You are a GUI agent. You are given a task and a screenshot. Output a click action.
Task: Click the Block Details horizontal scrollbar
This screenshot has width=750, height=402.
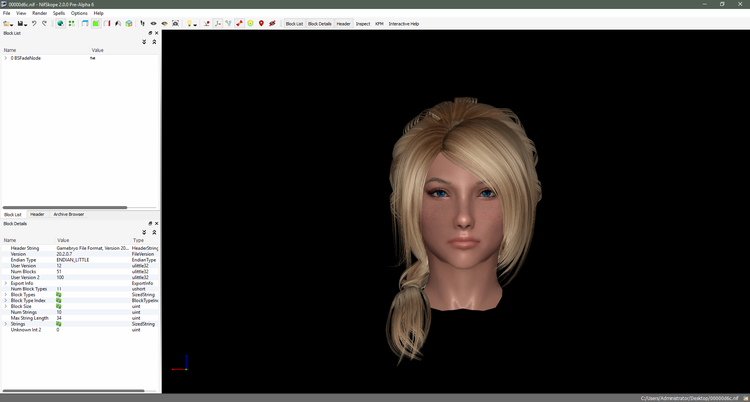tap(74, 391)
